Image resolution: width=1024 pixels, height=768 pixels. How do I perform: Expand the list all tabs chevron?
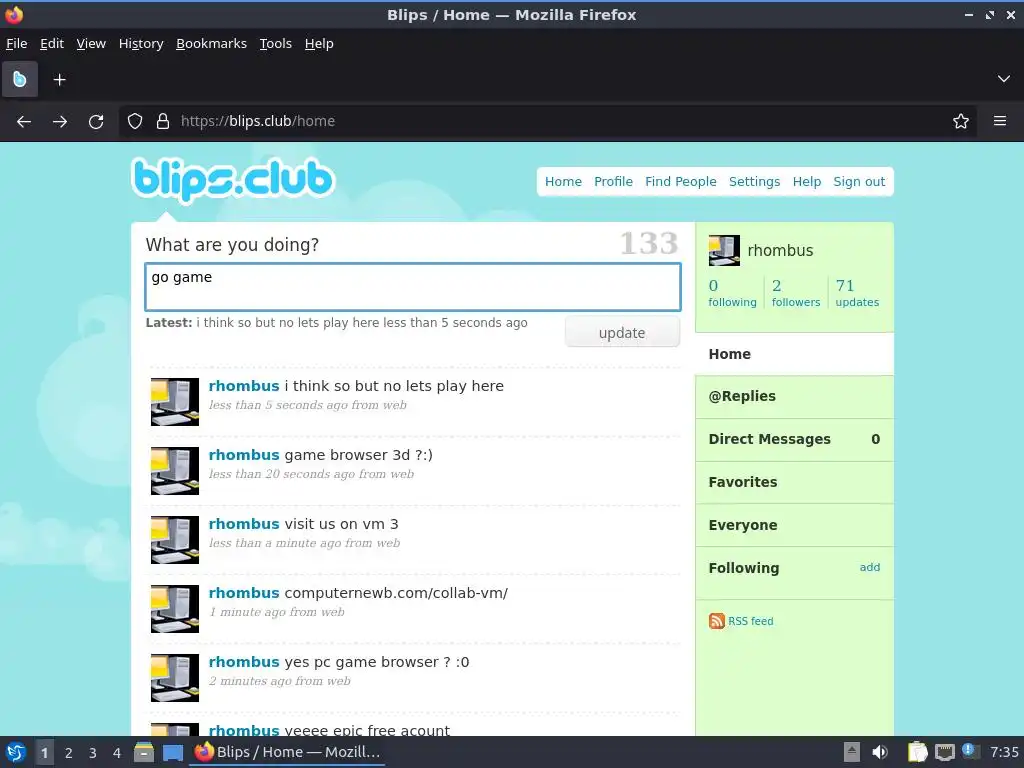(x=1004, y=79)
